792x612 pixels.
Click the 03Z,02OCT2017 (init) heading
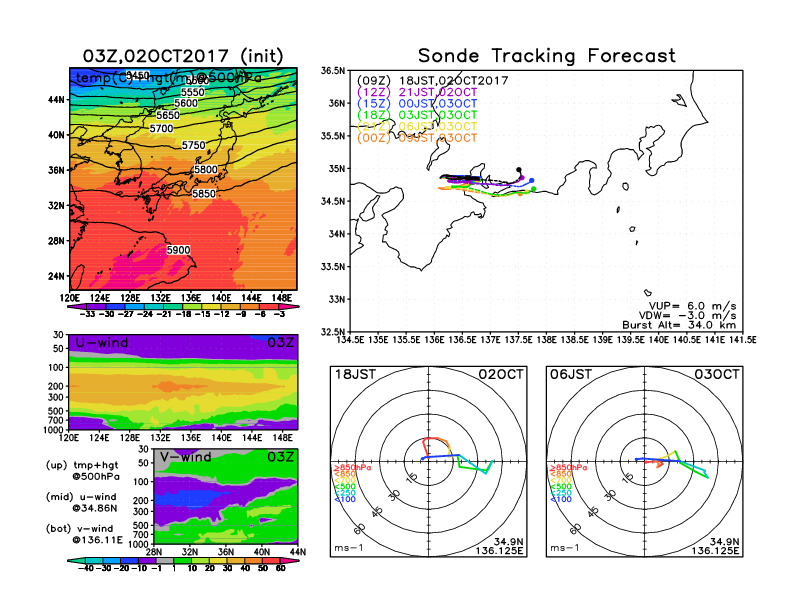[183, 56]
